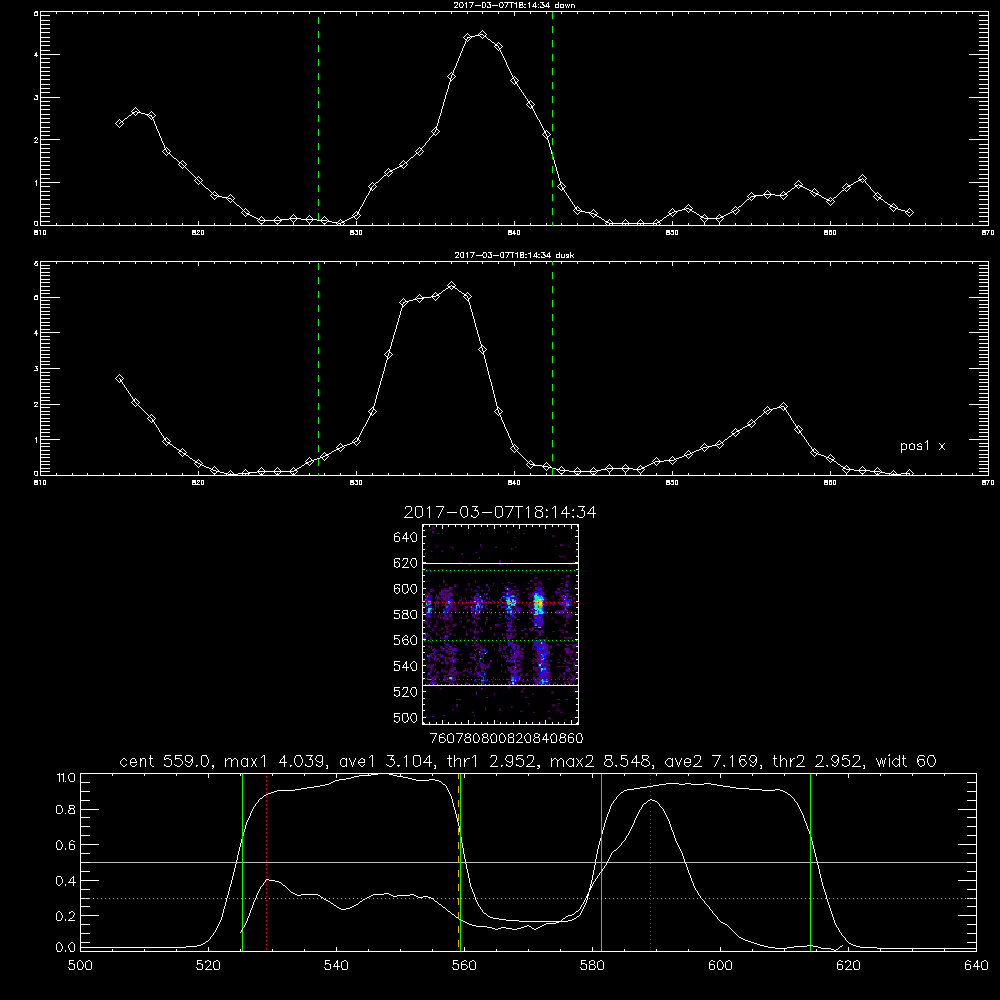
Task: Click bottom plot x-axis label 580
Action: point(592,966)
